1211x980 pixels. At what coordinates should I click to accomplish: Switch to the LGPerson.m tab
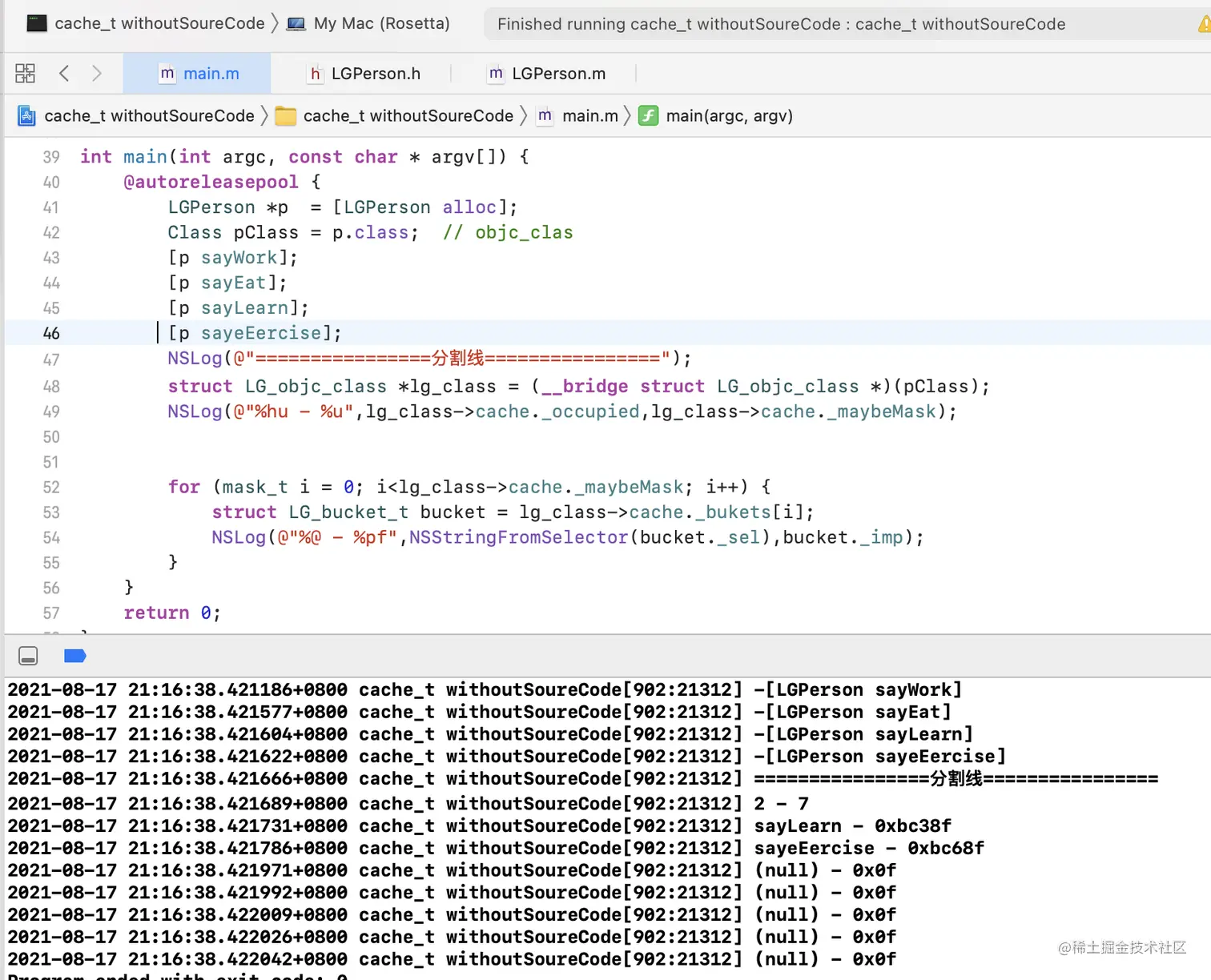(547, 74)
